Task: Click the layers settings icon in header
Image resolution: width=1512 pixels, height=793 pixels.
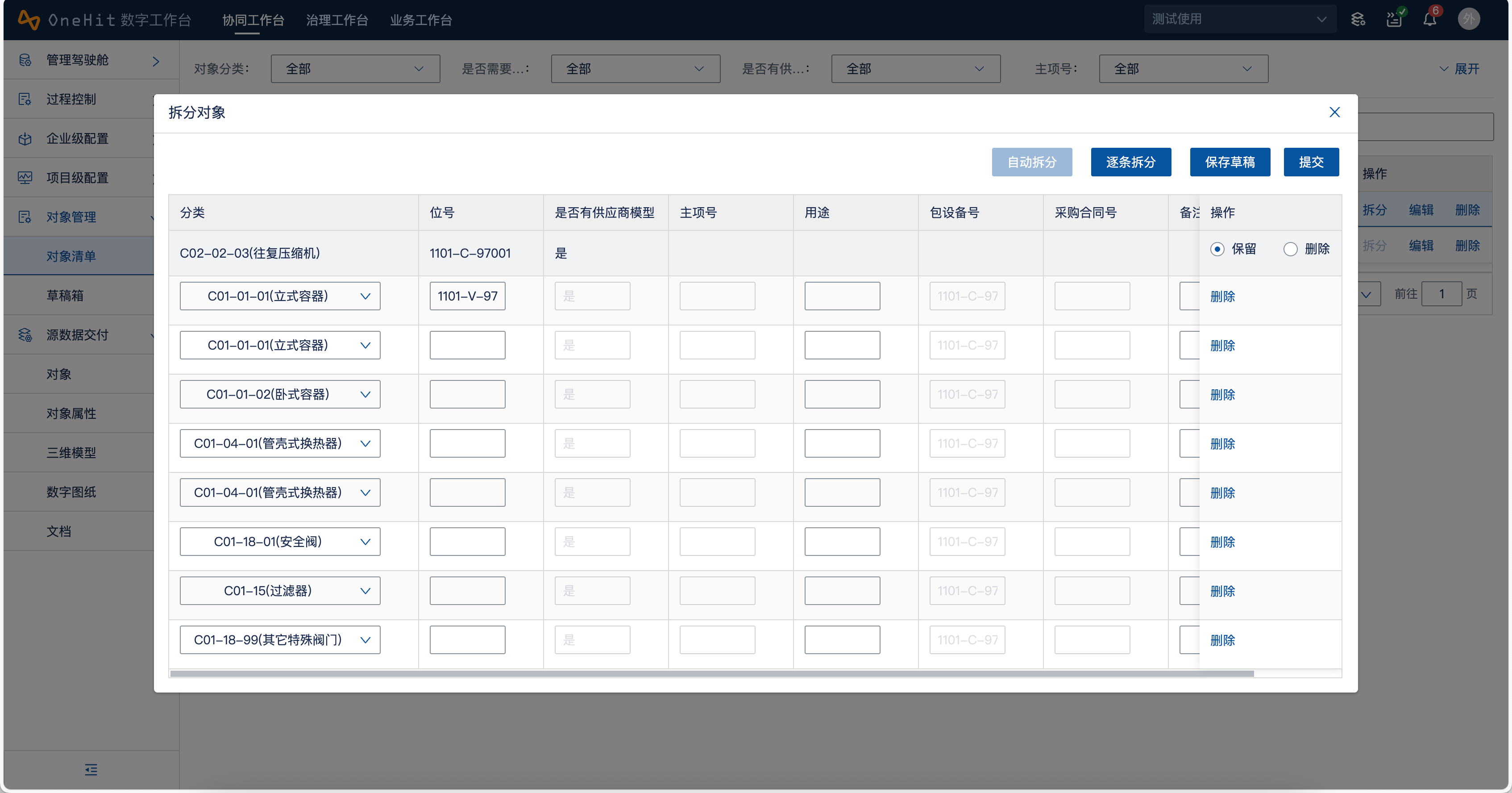Action: coord(1358,20)
